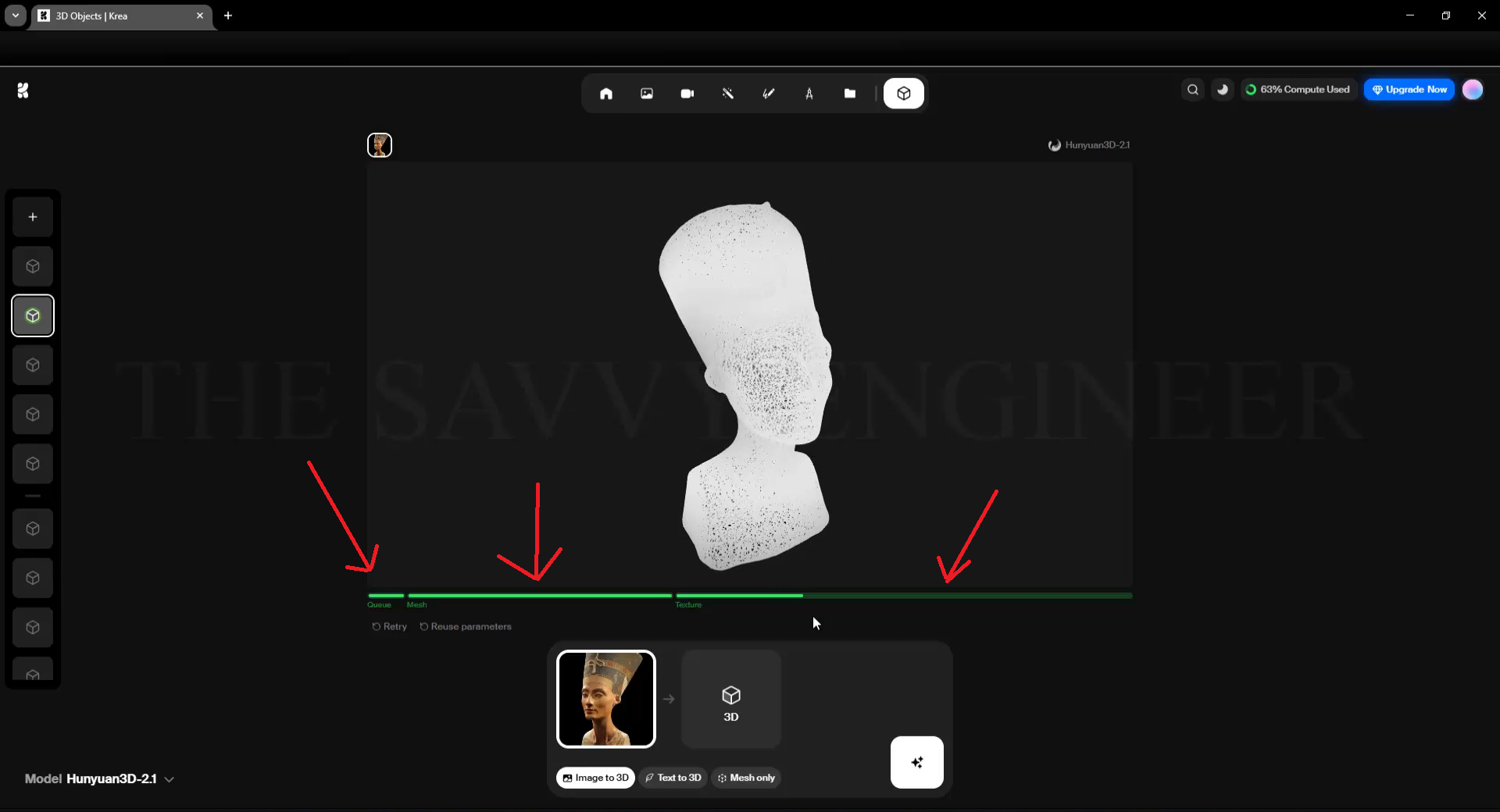Expand the Model Hunyuan3D-2.1 dropdown
This screenshot has height=812, width=1500.
[x=99, y=779]
